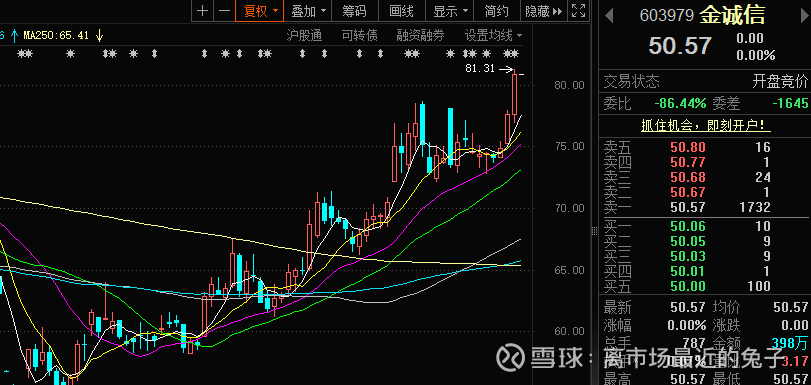Select the 筹码 toolbar tab
This screenshot has height=385, width=811.
355,11
